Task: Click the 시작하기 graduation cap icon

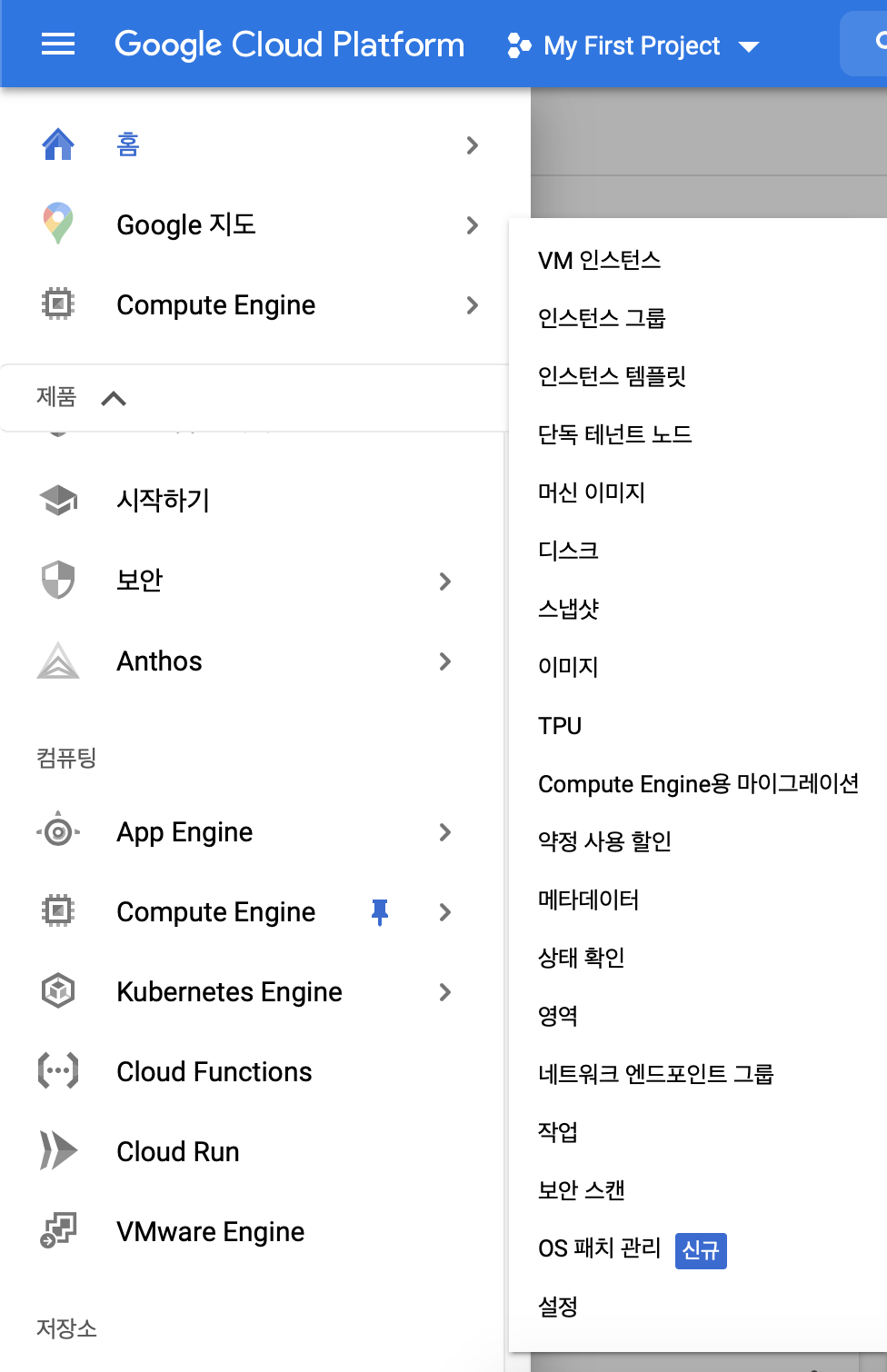Action: (x=58, y=500)
